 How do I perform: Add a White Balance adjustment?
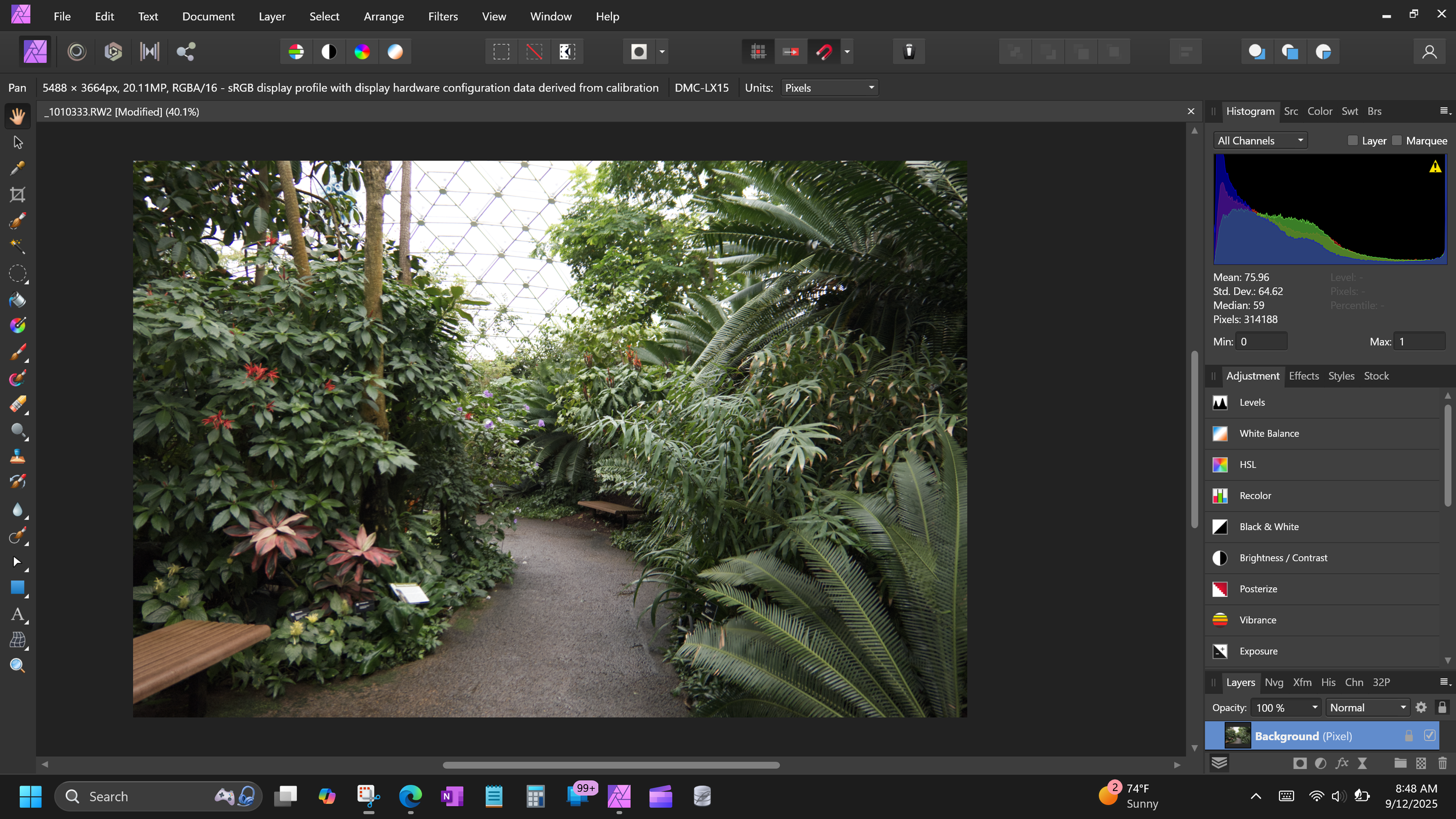click(x=1268, y=433)
